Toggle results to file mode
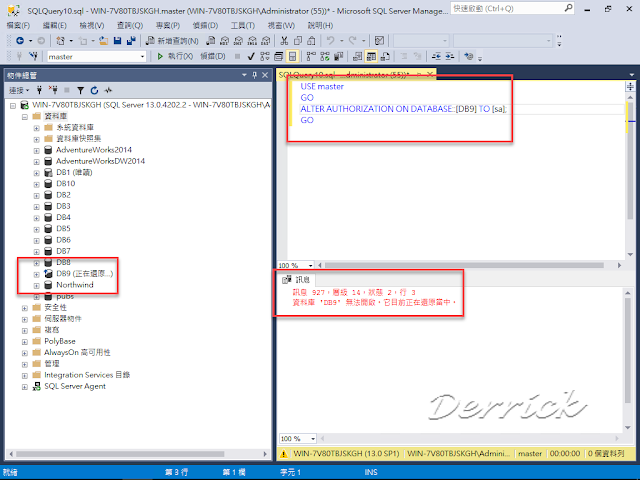 point(385,56)
